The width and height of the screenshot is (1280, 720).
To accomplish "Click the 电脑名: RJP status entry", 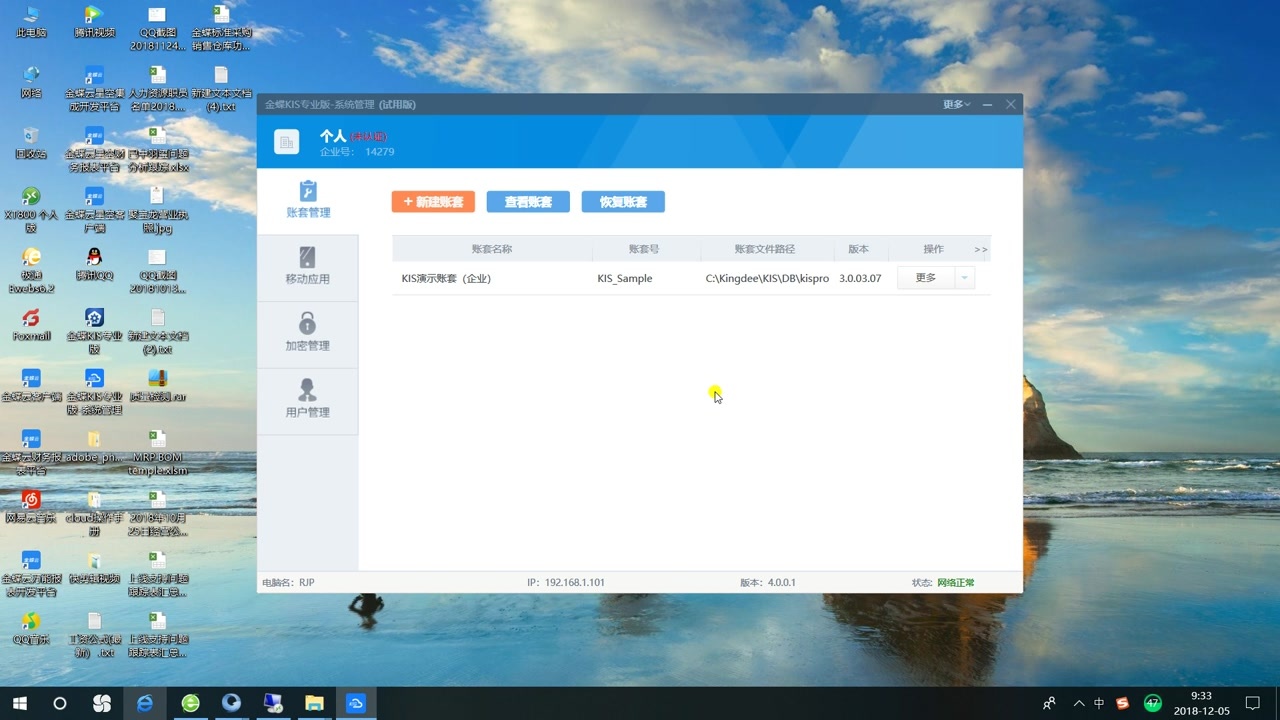I will point(288,582).
